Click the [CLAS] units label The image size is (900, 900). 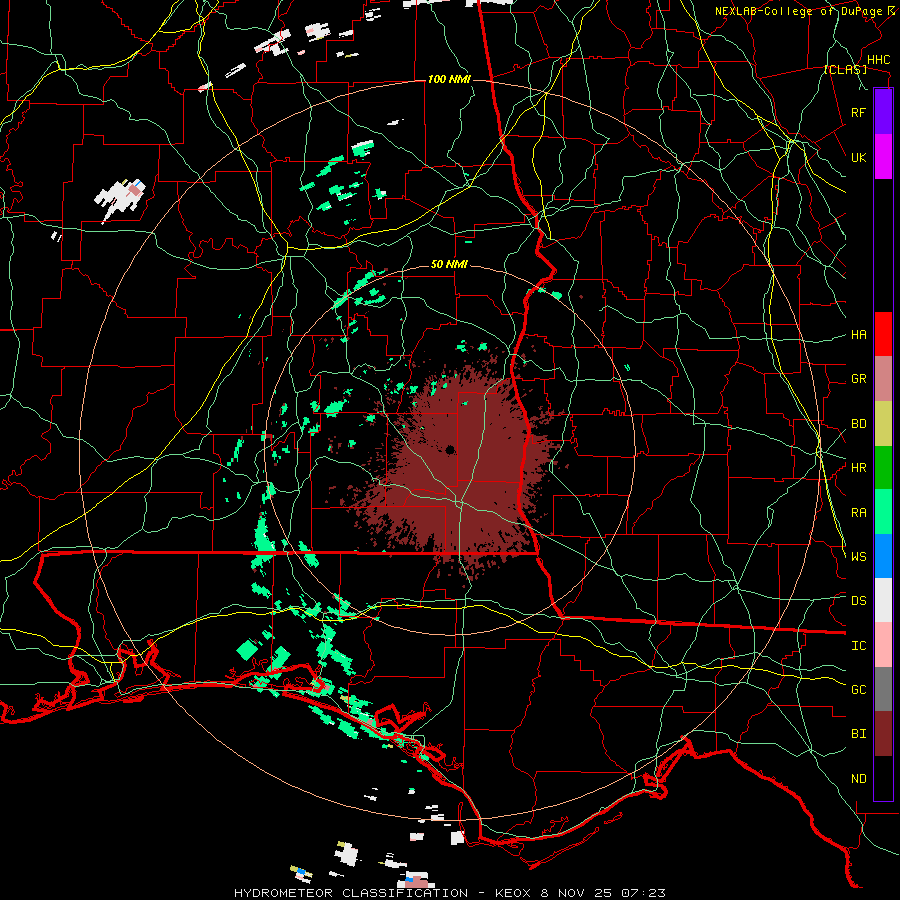(845, 69)
